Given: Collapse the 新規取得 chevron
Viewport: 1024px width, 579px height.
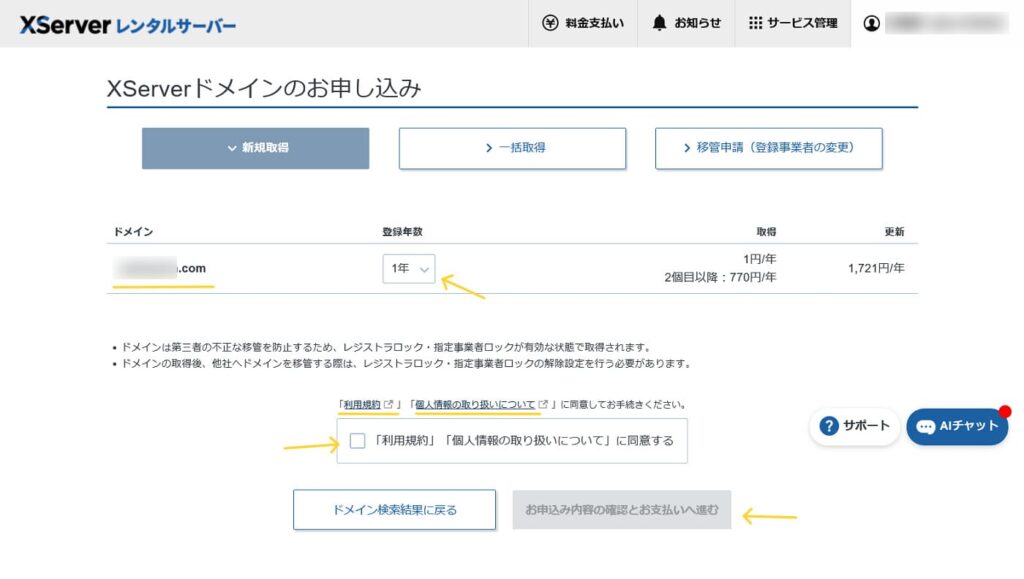Looking at the screenshot, I should click(232, 148).
